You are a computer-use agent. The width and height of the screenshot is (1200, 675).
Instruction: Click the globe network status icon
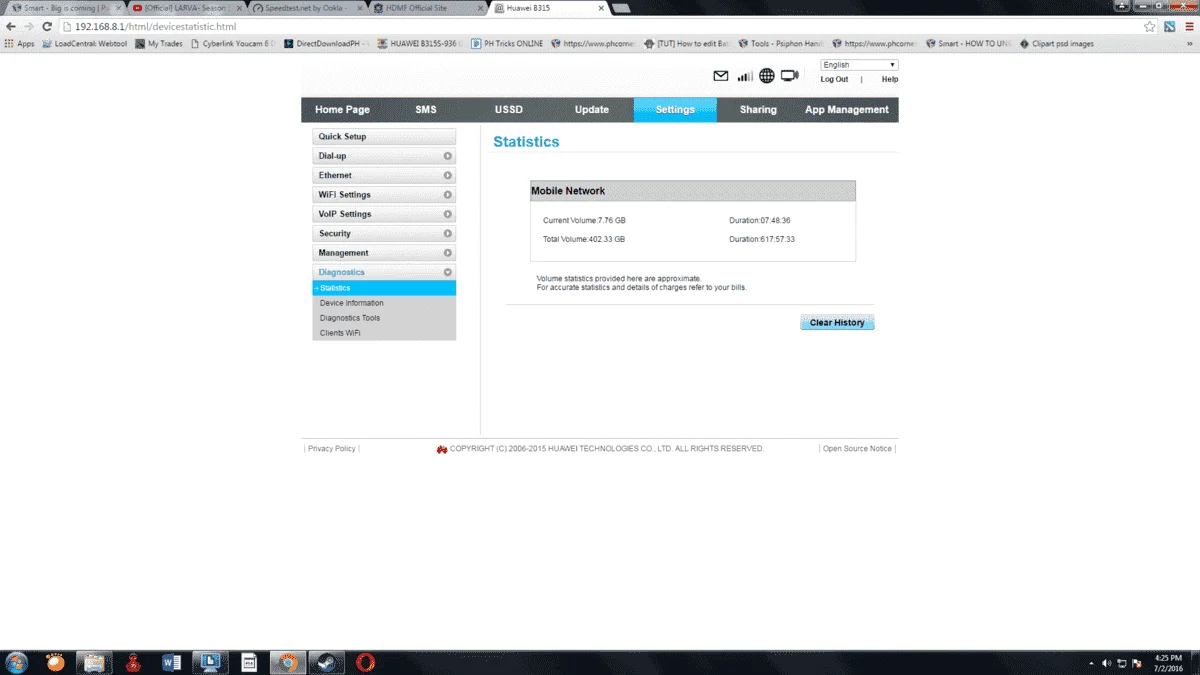(x=767, y=76)
